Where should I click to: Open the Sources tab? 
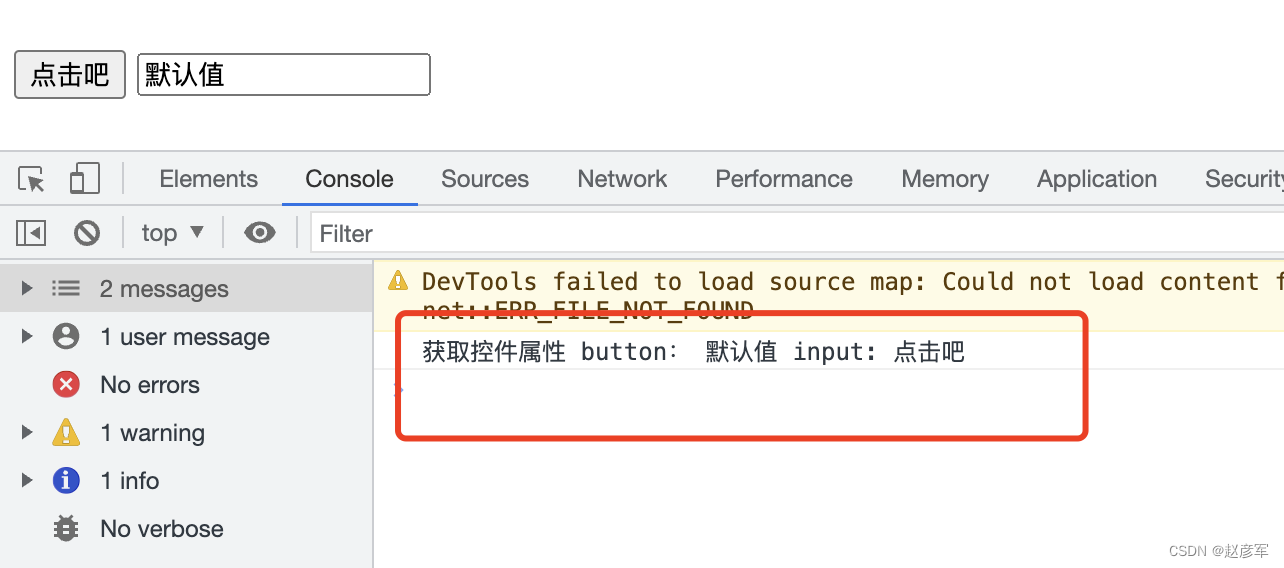(485, 180)
